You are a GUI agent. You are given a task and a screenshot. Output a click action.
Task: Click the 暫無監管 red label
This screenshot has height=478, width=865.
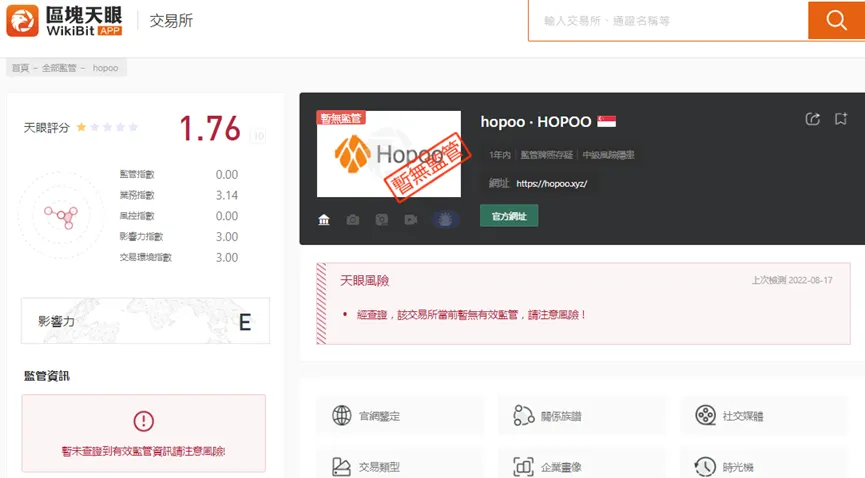(341, 118)
